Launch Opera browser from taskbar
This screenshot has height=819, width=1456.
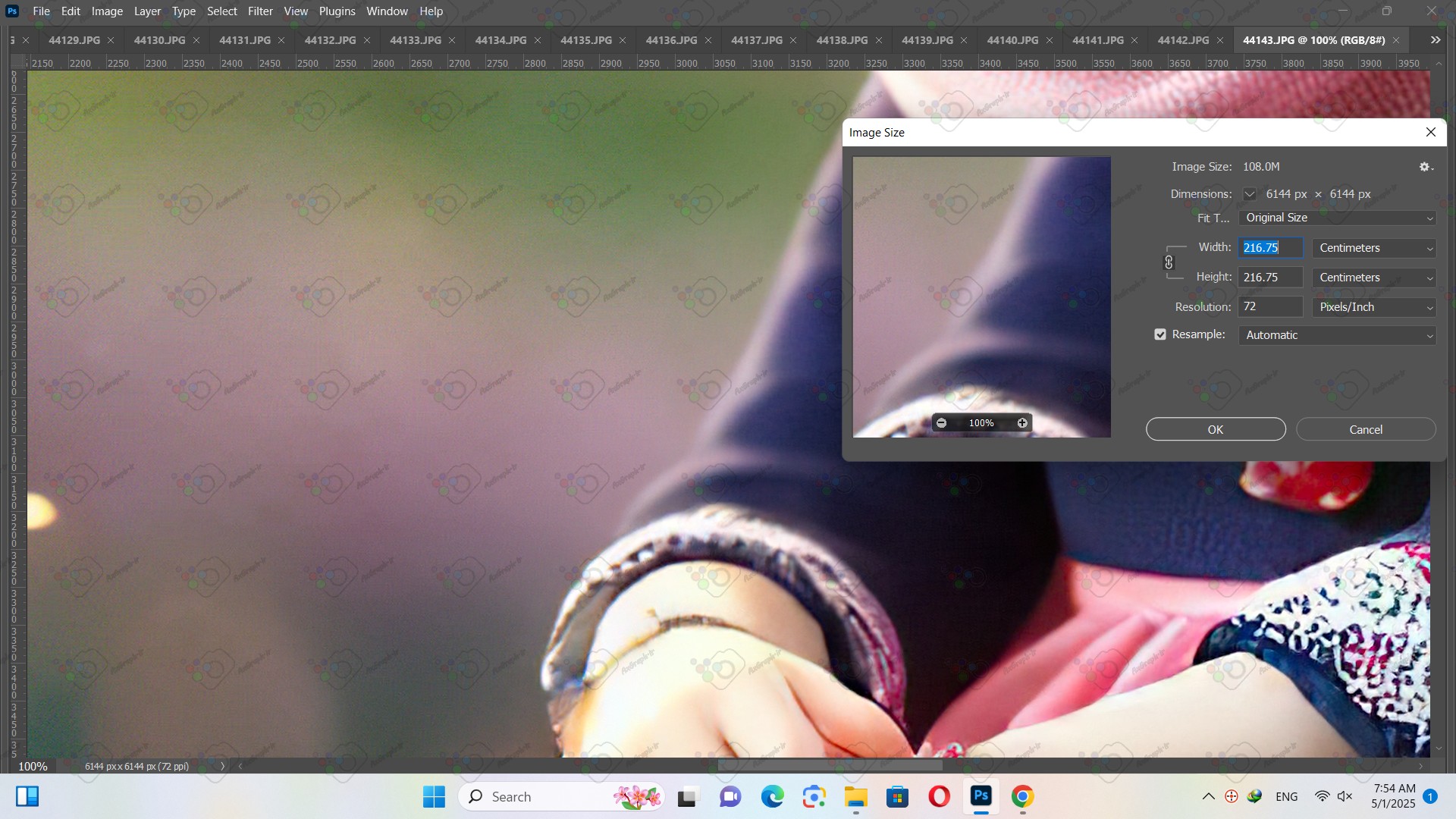(940, 796)
